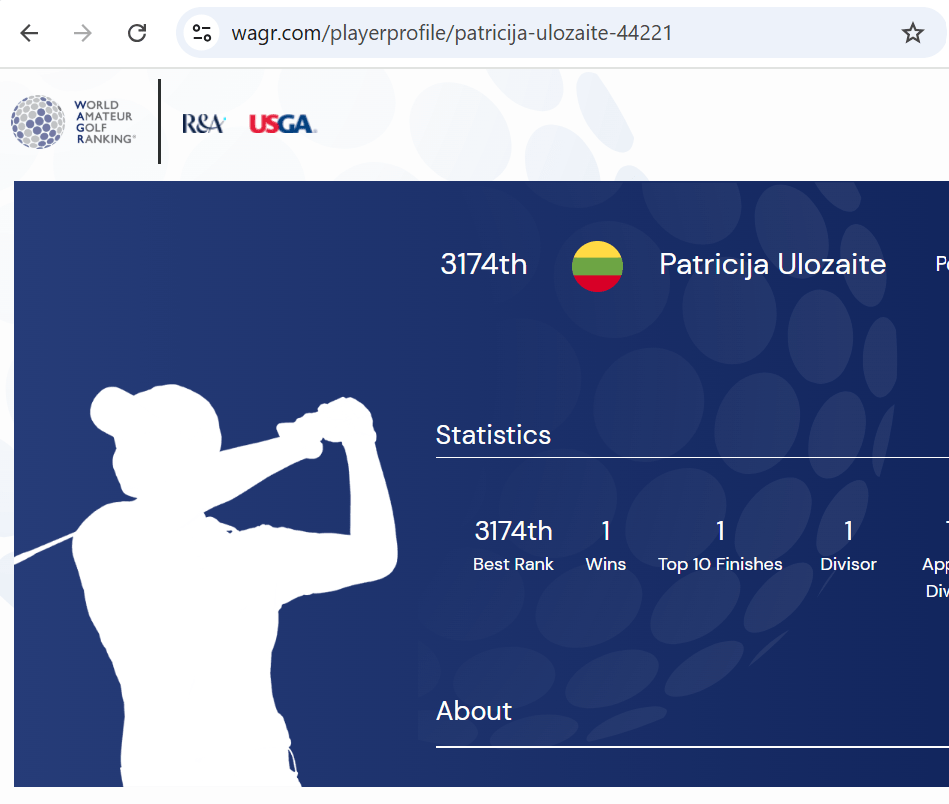Screen dimensions: 949x804
Task: Click the number 1 above Divisor
Action: [x=849, y=531]
